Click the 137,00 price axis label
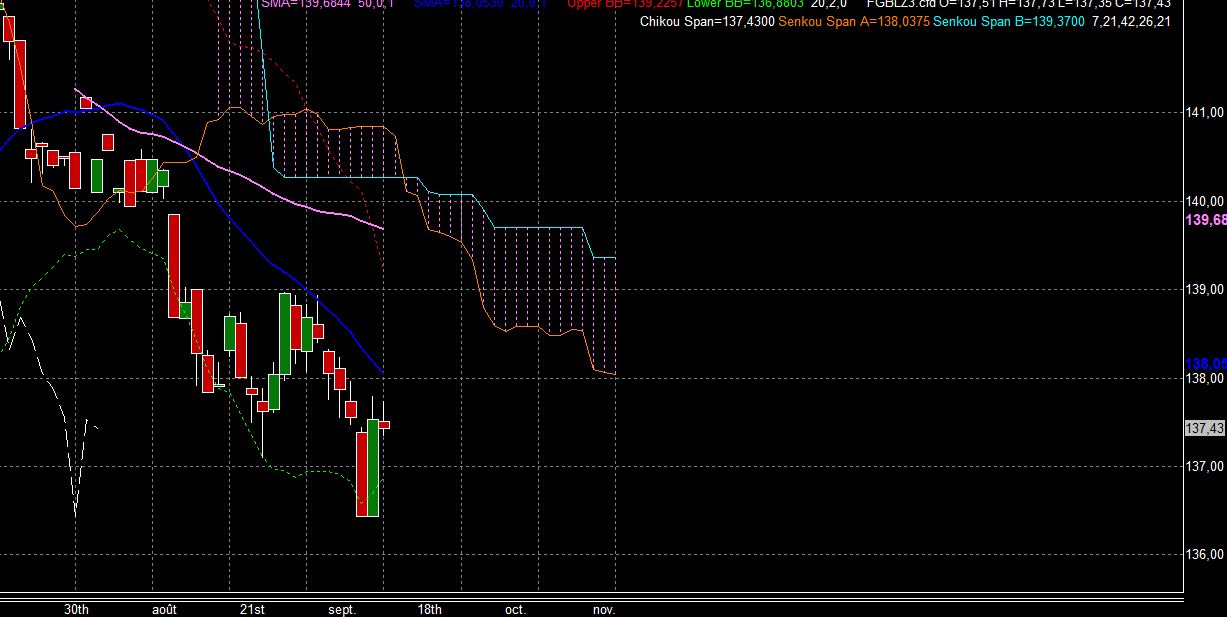The width and height of the screenshot is (1227, 617). coord(1205,466)
